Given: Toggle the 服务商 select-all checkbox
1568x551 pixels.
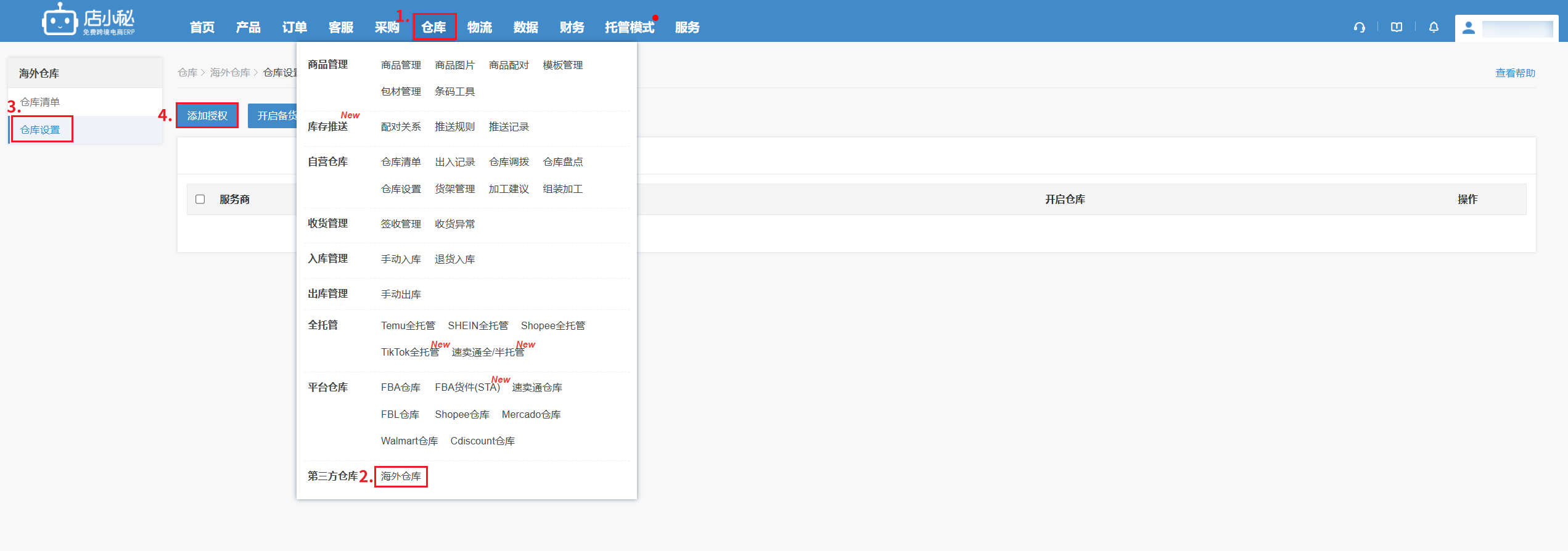Looking at the screenshot, I should tap(200, 199).
